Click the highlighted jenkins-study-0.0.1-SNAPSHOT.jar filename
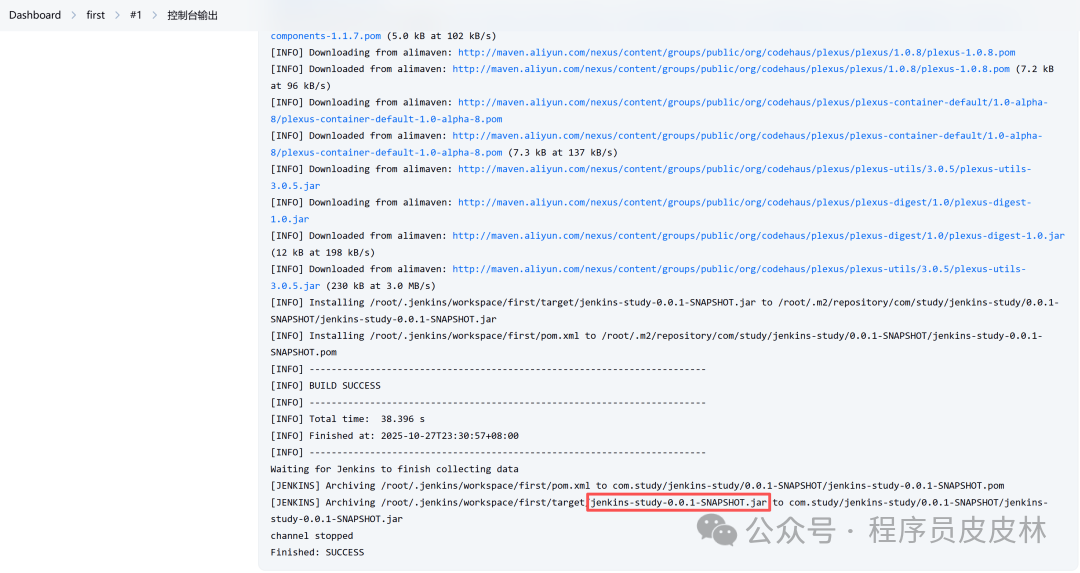This screenshot has width=1080, height=573. coord(678,503)
